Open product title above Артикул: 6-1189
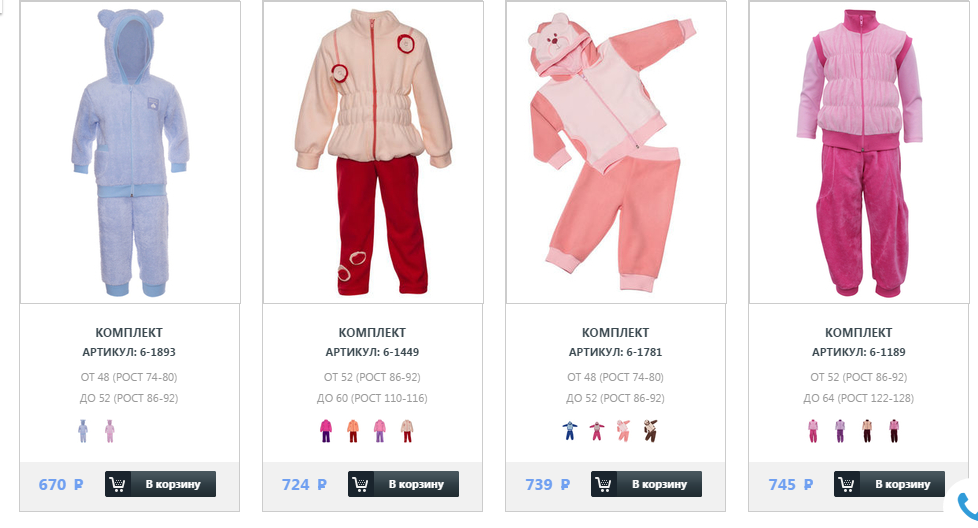Image resolution: width=978 pixels, height=528 pixels. pos(859,332)
